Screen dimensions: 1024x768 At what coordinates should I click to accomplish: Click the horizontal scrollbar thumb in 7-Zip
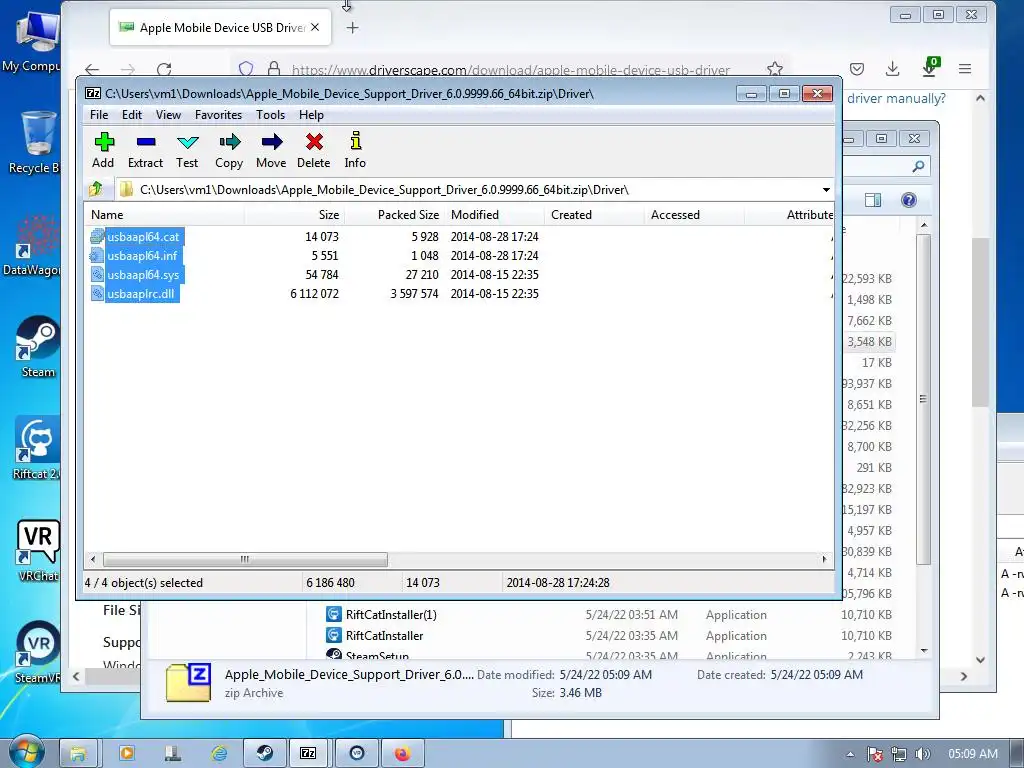(245, 559)
